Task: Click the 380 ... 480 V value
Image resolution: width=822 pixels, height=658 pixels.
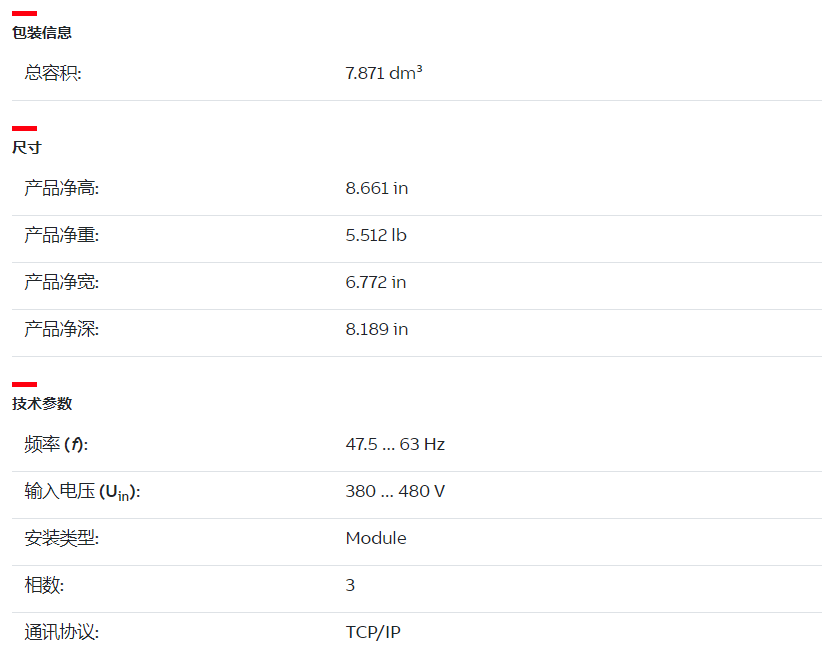Action: (x=395, y=491)
